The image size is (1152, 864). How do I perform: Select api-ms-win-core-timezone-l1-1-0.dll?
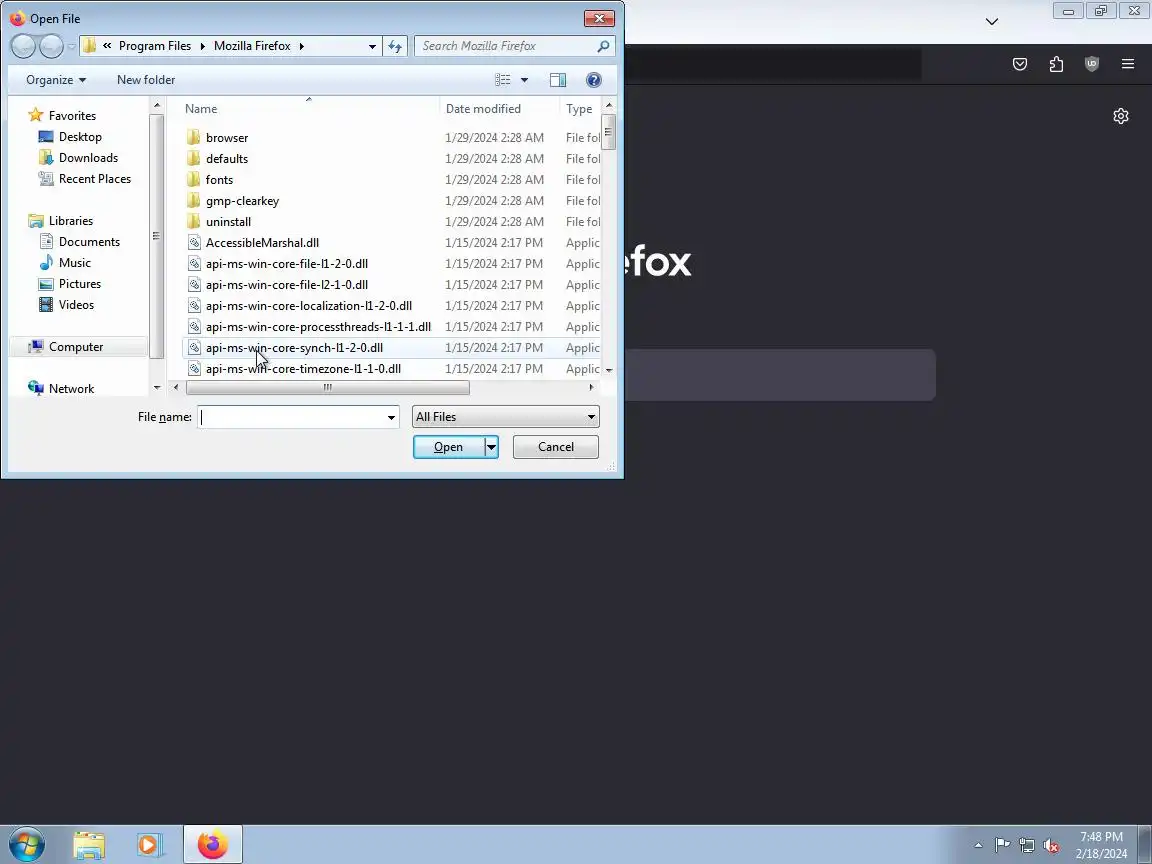point(303,368)
